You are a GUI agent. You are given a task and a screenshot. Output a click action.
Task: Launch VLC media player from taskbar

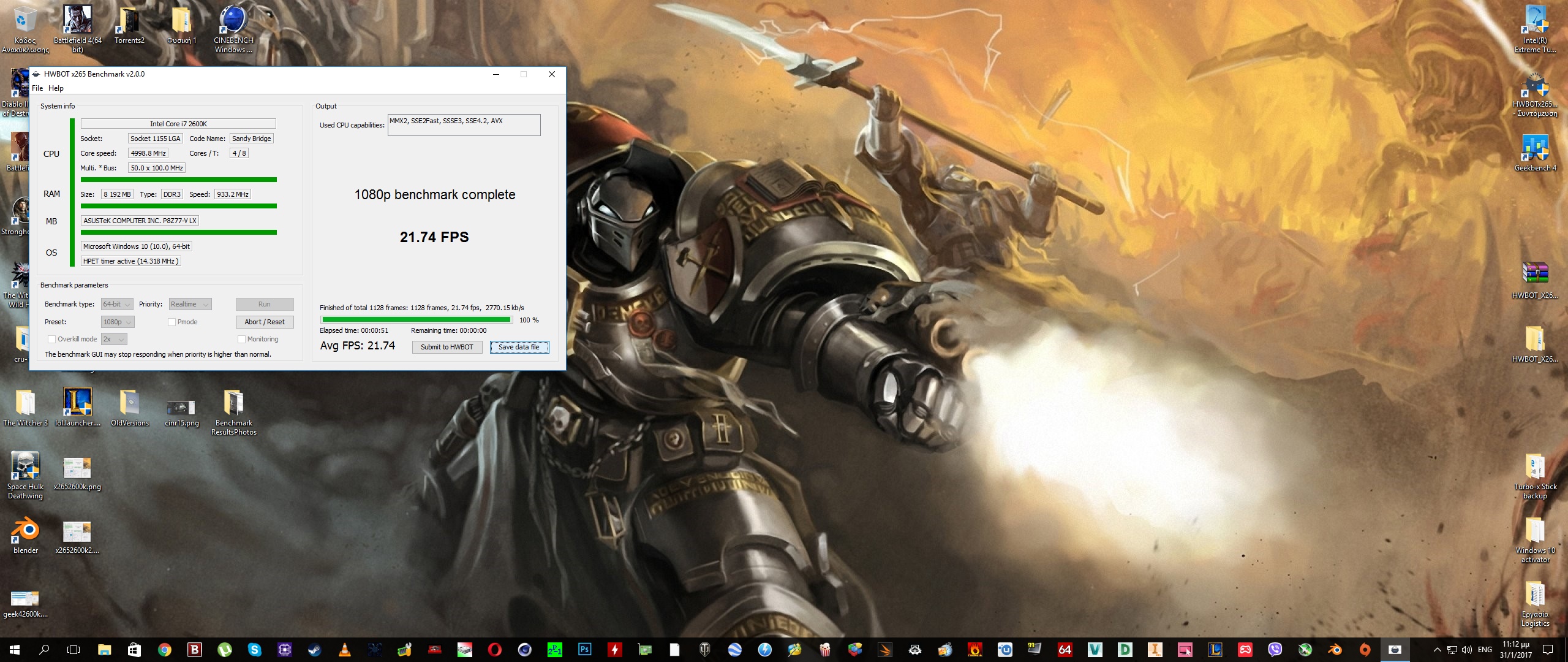pos(344,650)
